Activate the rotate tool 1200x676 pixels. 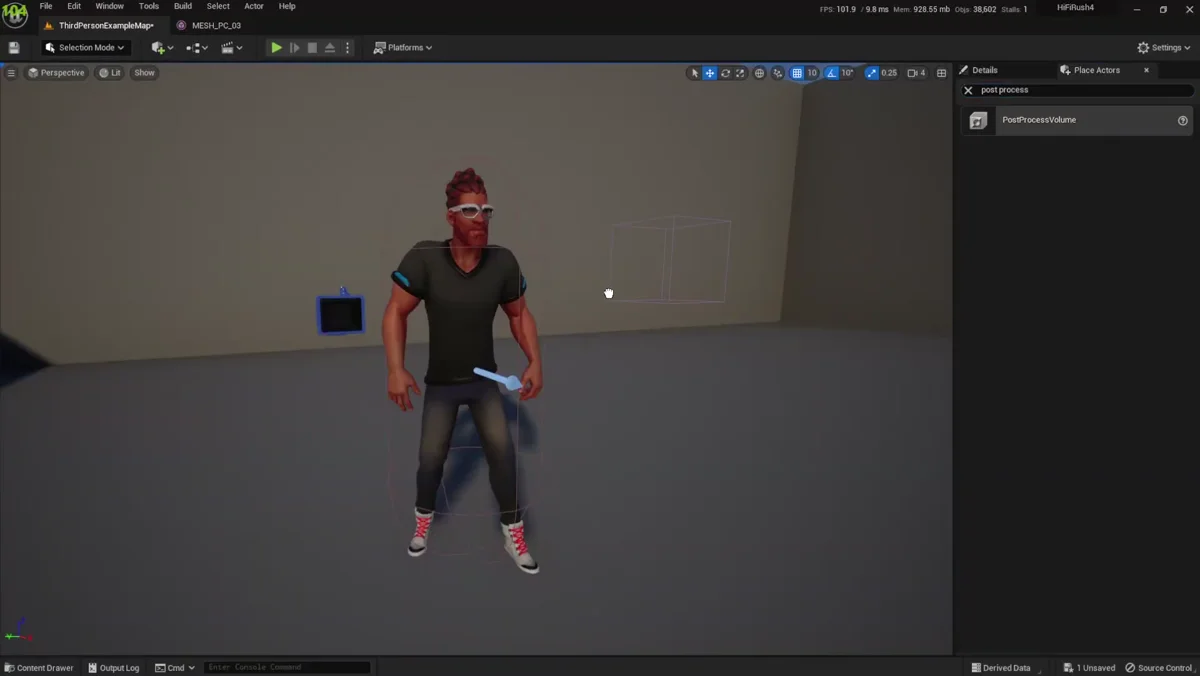pos(725,73)
